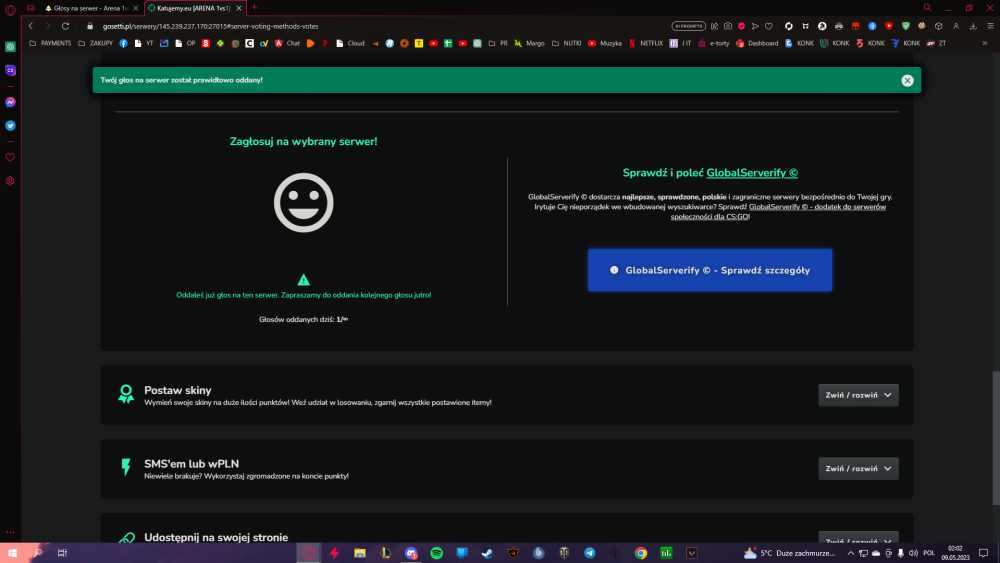
Task: Open the Windows Start menu
Action: [12, 553]
